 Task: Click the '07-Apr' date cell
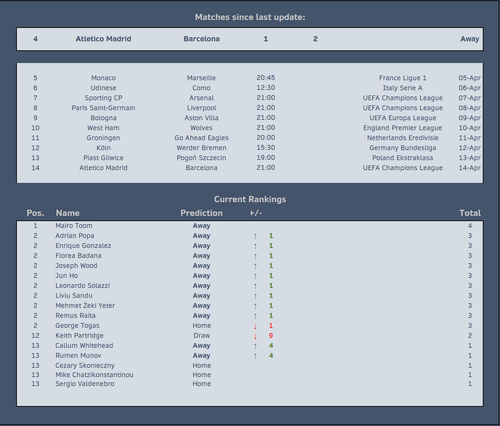coord(469,98)
